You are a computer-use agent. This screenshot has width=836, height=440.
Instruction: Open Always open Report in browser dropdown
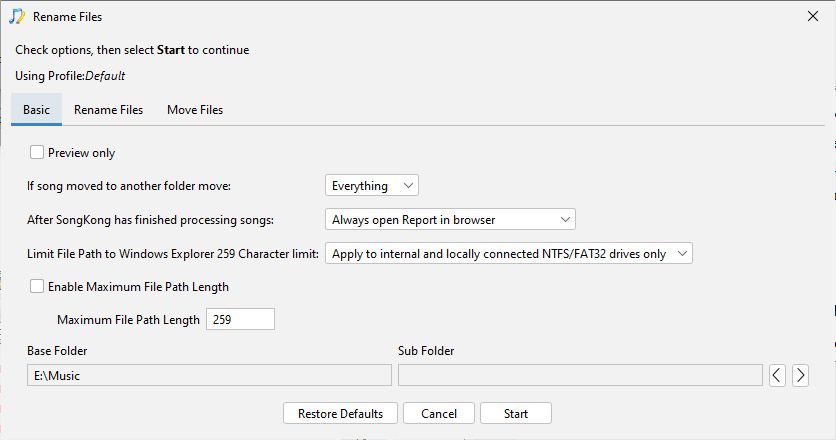pos(450,219)
